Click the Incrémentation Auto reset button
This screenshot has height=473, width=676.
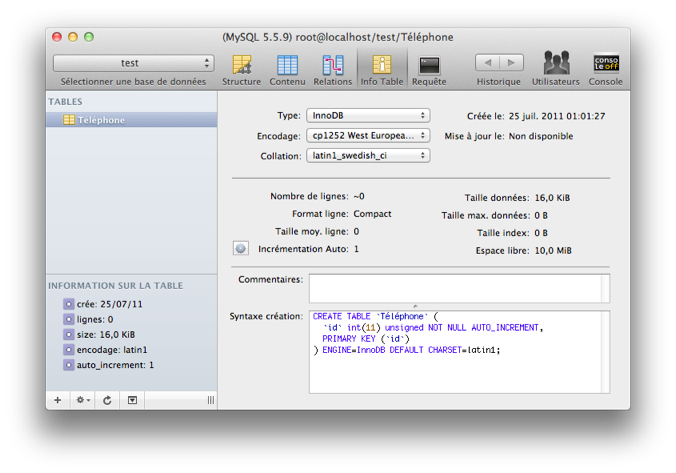click(241, 248)
